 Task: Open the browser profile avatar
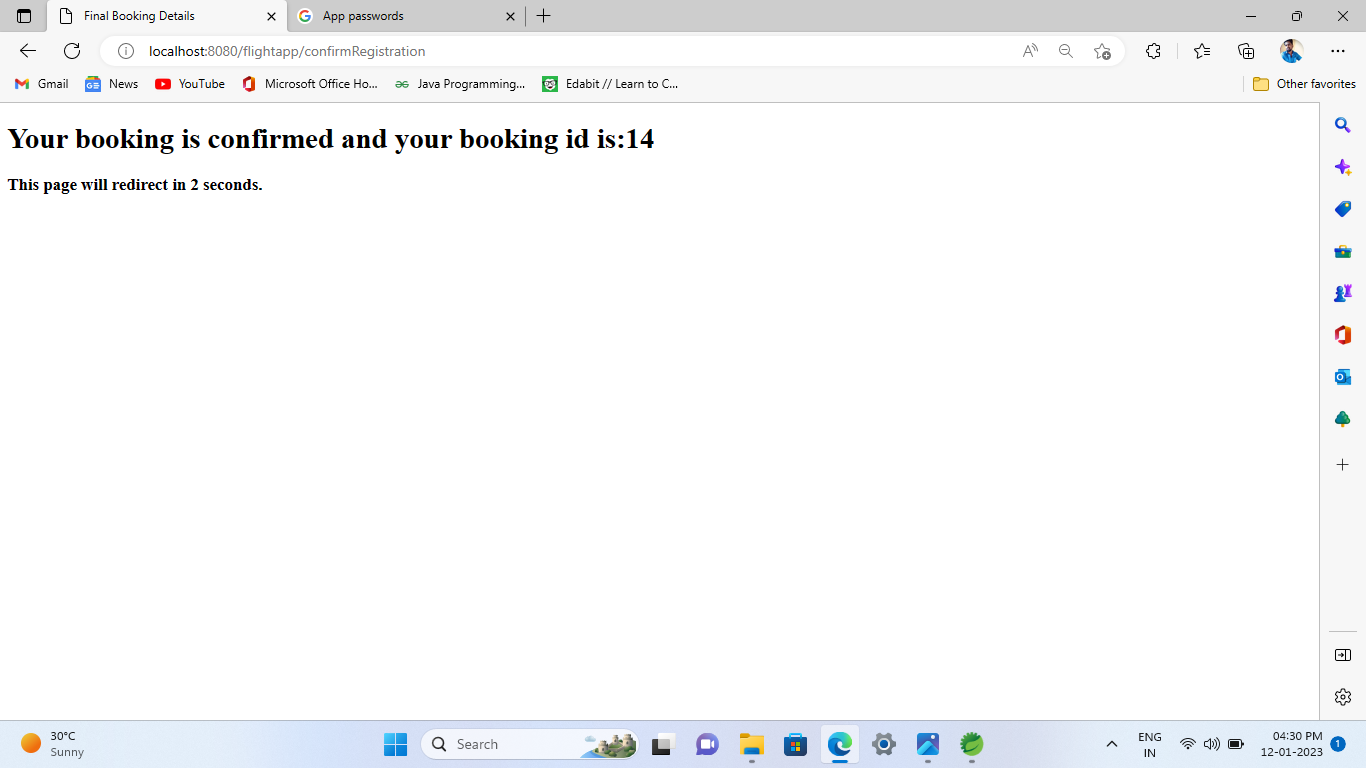tap(1291, 51)
